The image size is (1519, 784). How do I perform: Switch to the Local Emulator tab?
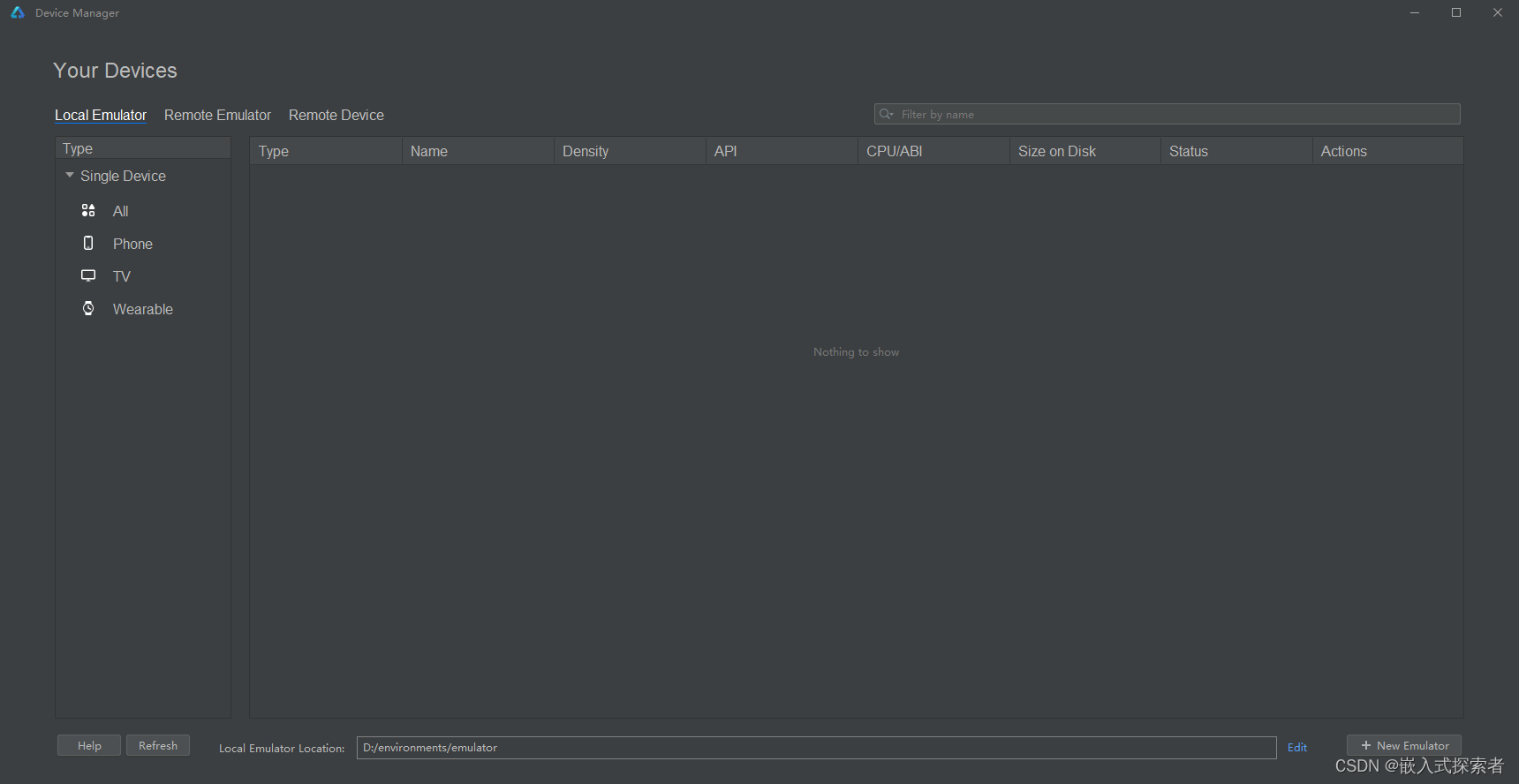point(101,115)
